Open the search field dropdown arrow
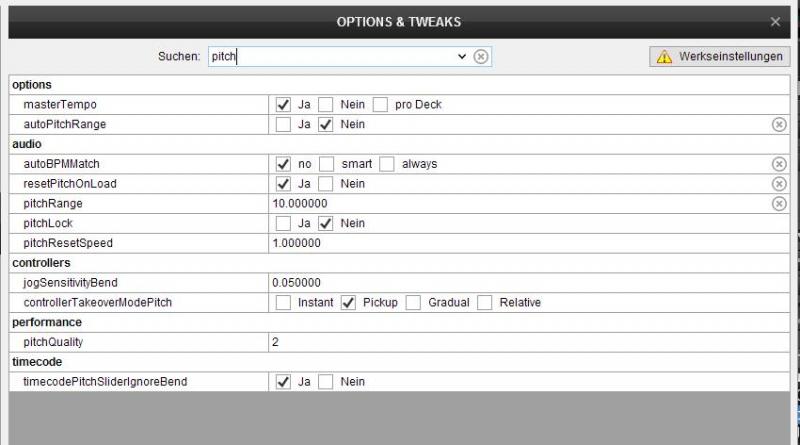 [x=462, y=56]
